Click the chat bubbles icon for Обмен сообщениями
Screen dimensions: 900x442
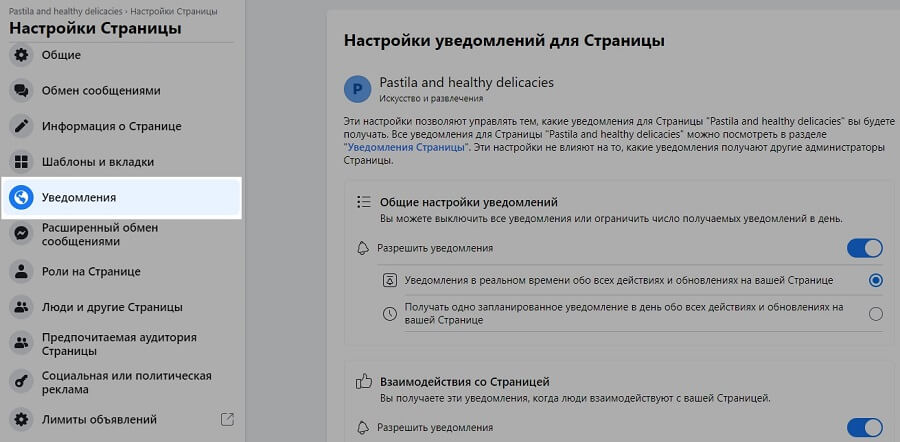tap(21, 91)
